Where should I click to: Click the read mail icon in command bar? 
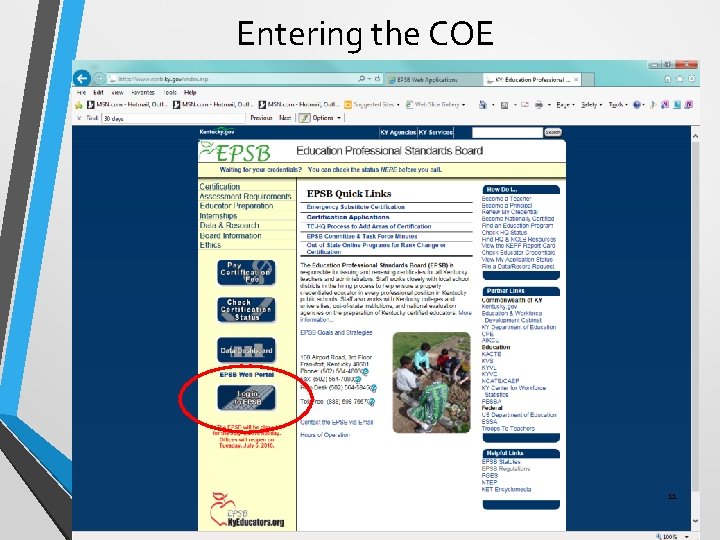coord(525,105)
